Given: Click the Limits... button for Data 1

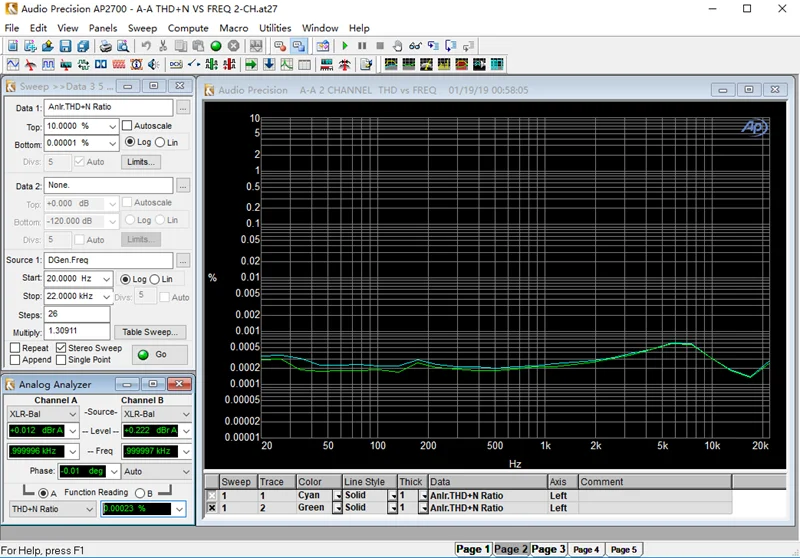Looking at the screenshot, I should click(x=141, y=162).
